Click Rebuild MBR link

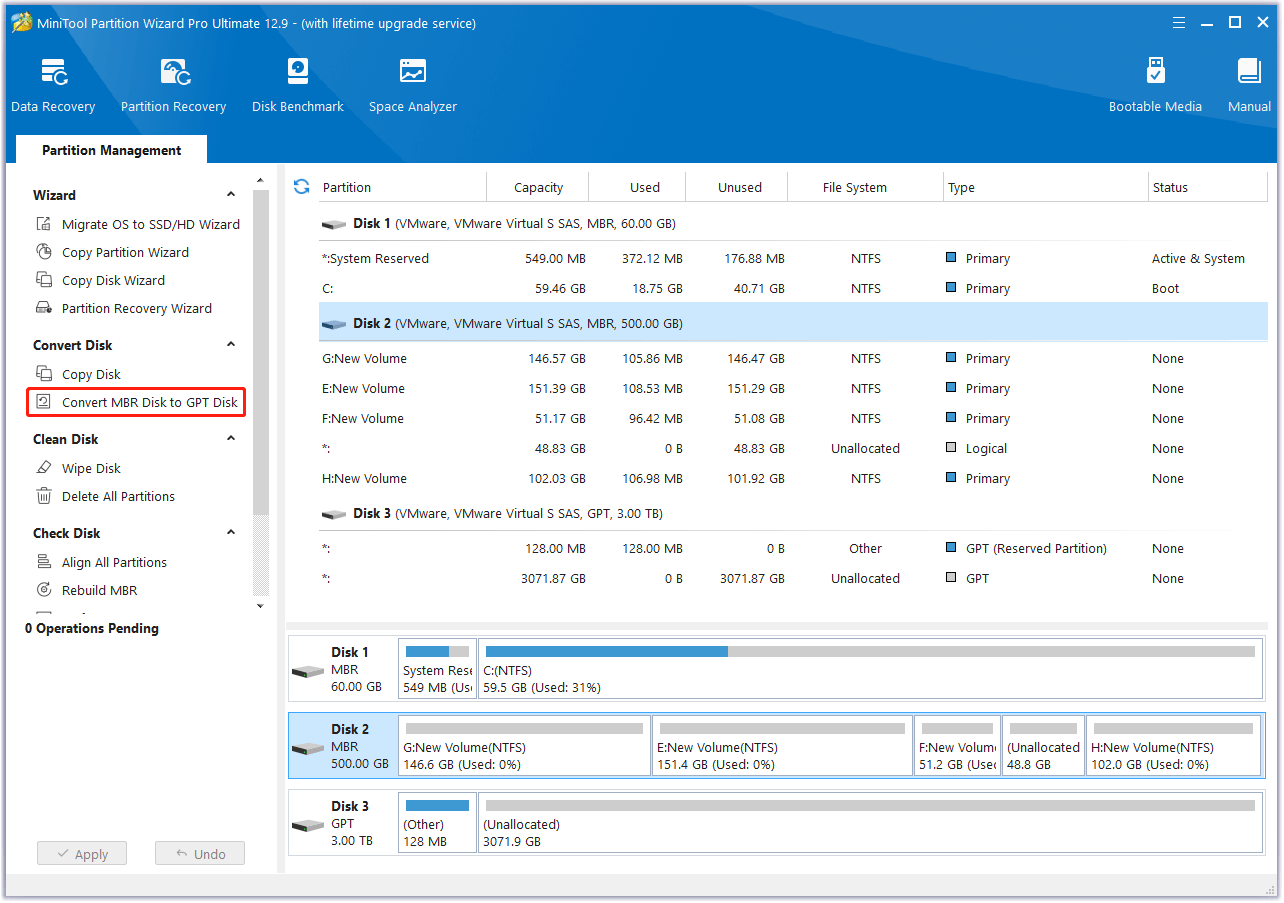100,590
